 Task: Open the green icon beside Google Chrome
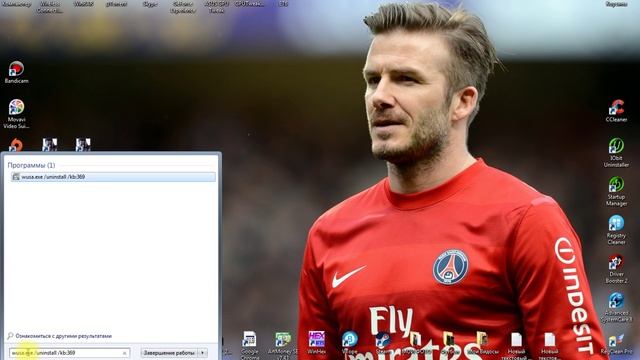click(283, 345)
